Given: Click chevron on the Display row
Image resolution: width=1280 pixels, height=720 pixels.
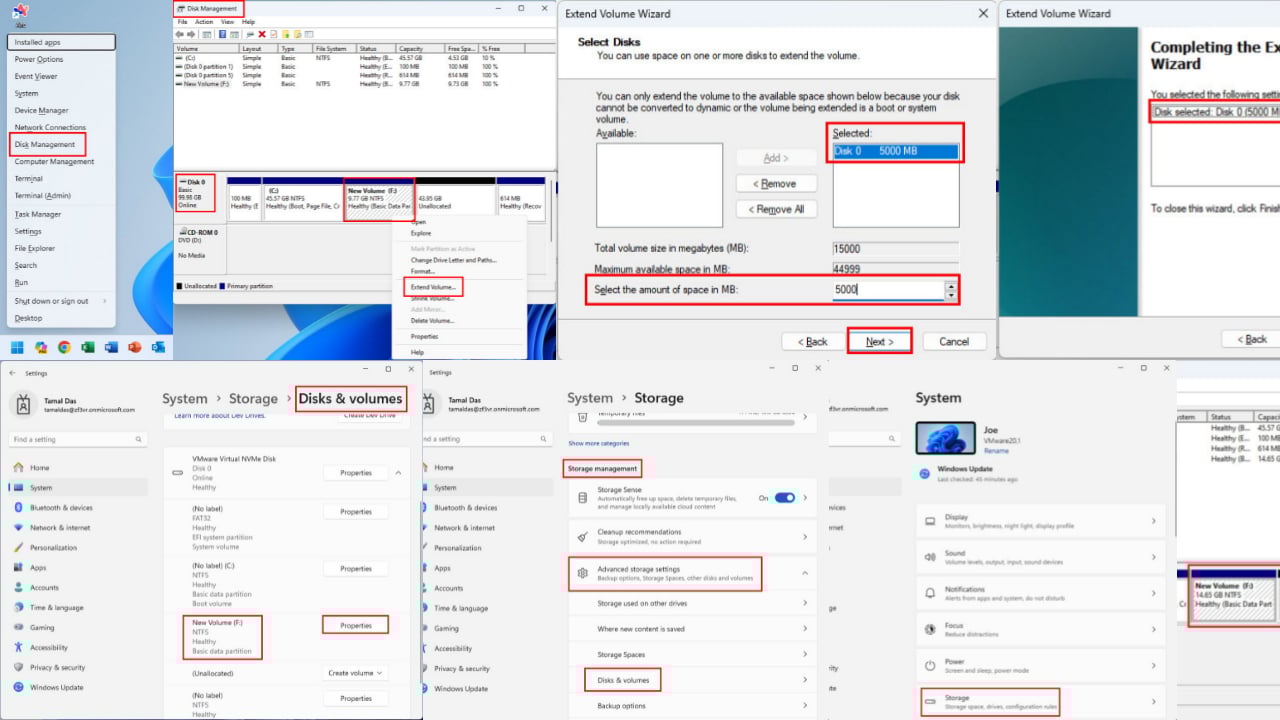Looking at the screenshot, I should 1153,520.
